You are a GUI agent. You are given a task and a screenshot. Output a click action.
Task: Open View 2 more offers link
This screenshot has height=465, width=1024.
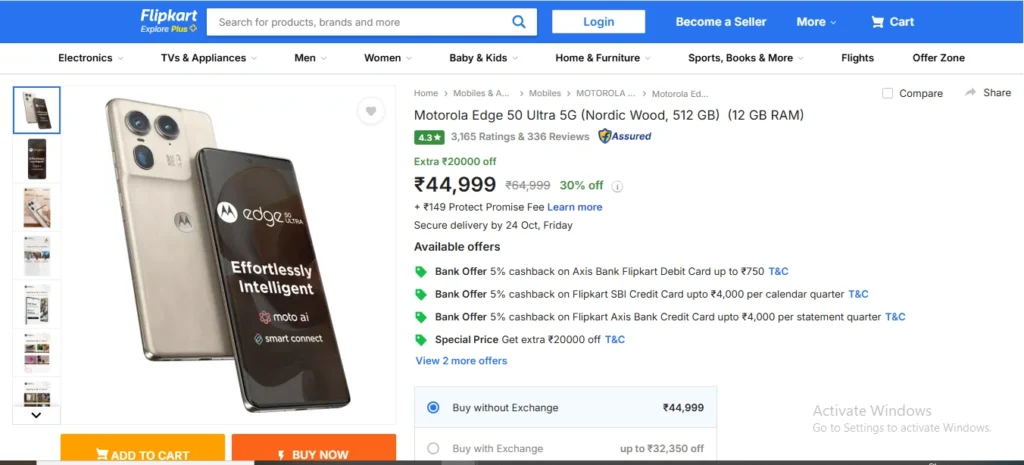click(461, 361)
